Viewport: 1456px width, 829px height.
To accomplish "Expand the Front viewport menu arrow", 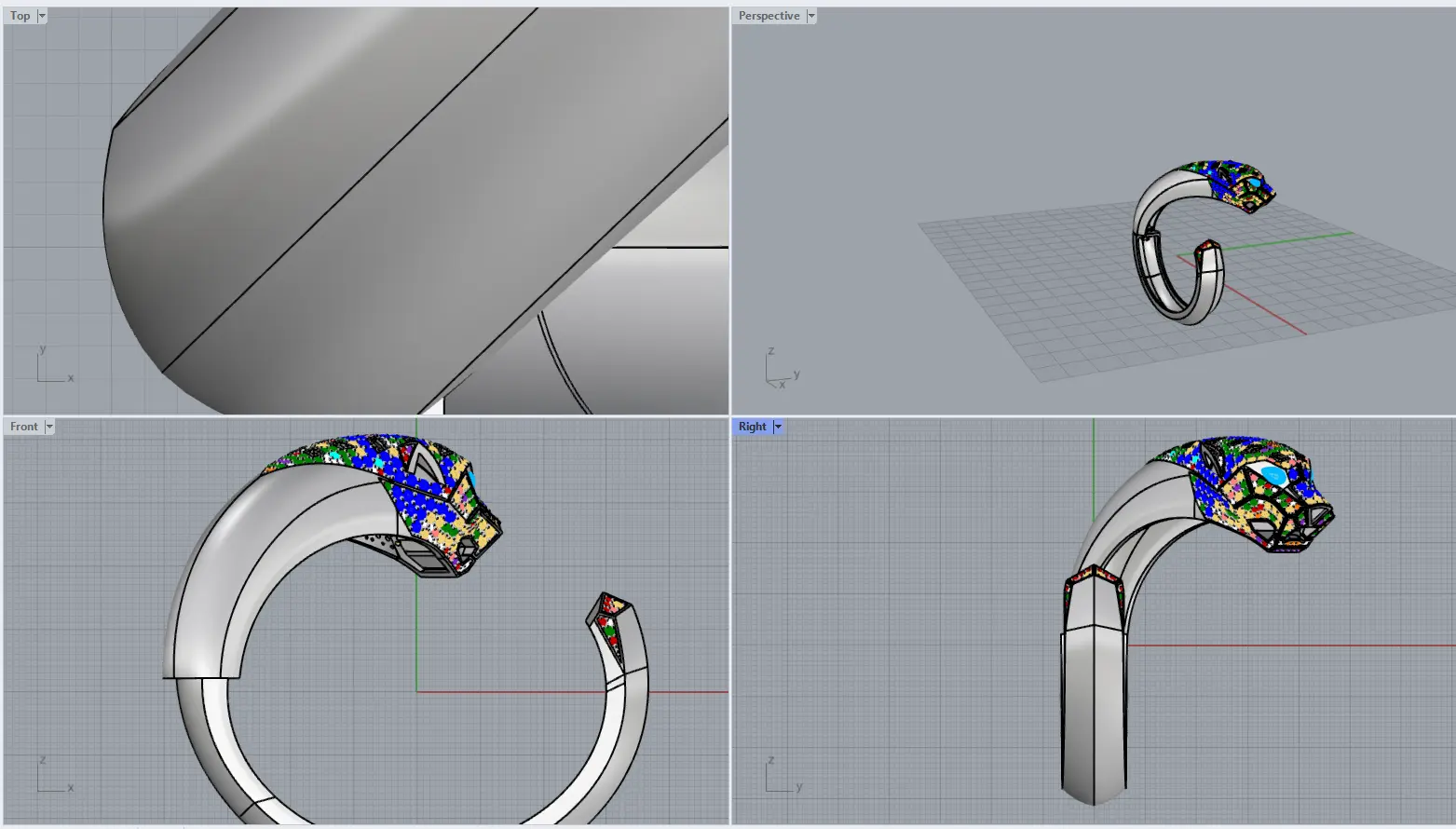I will coord(49,427).
